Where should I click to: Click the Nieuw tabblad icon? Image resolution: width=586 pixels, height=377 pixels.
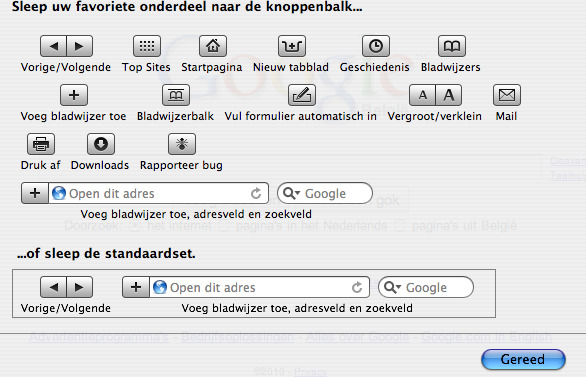coord(292,46)
